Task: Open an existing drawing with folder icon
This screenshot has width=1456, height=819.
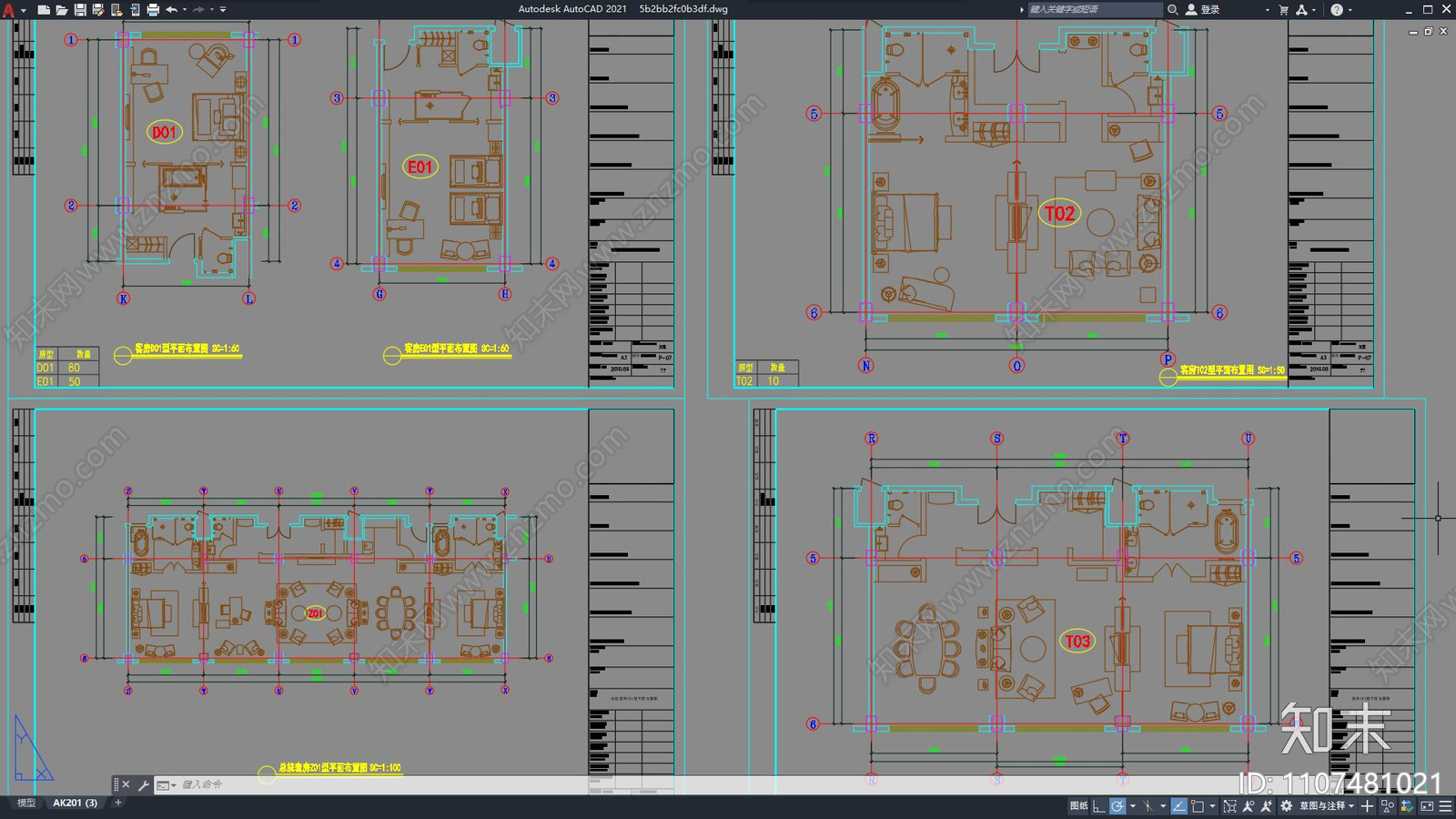Action: coord(62,10)
